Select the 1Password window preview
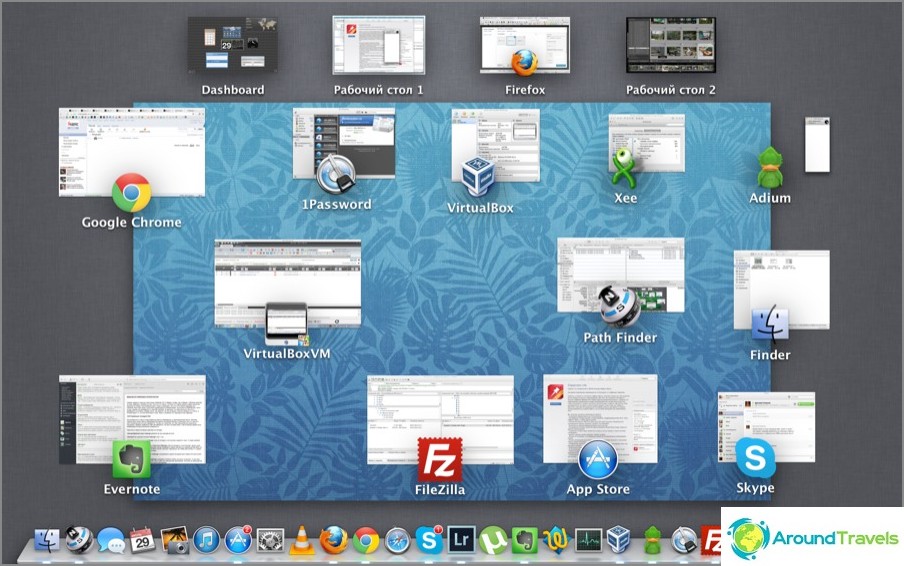 pyautogui.click(x=344, y=142)
